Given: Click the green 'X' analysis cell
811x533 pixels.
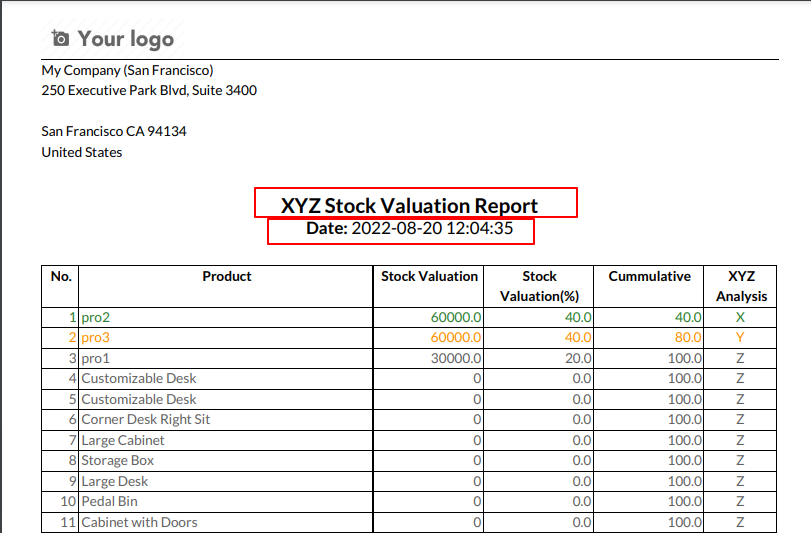Looking at the screenshot, I should [740, 317].
